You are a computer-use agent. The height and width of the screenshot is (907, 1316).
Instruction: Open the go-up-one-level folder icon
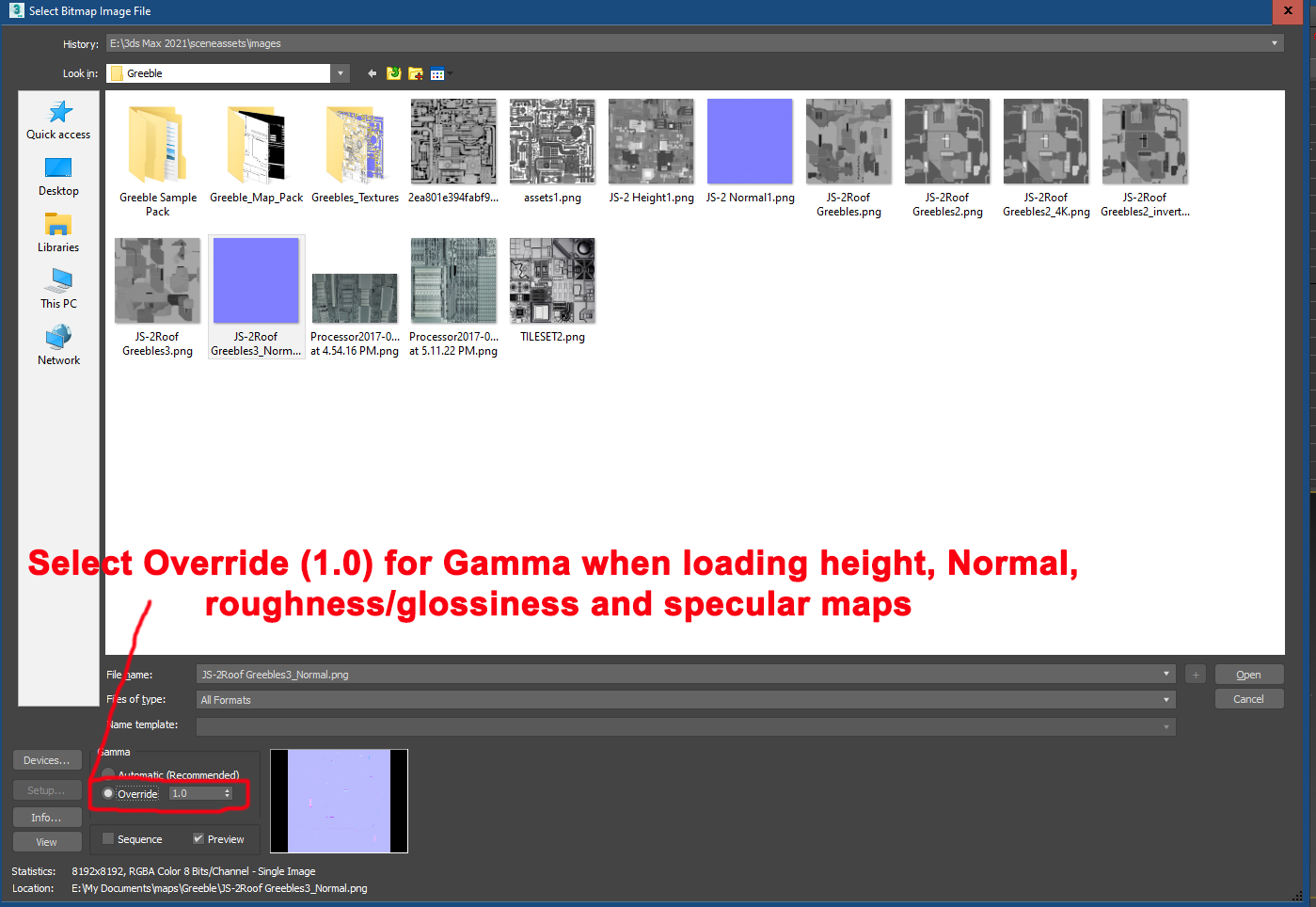pos(393,72)
